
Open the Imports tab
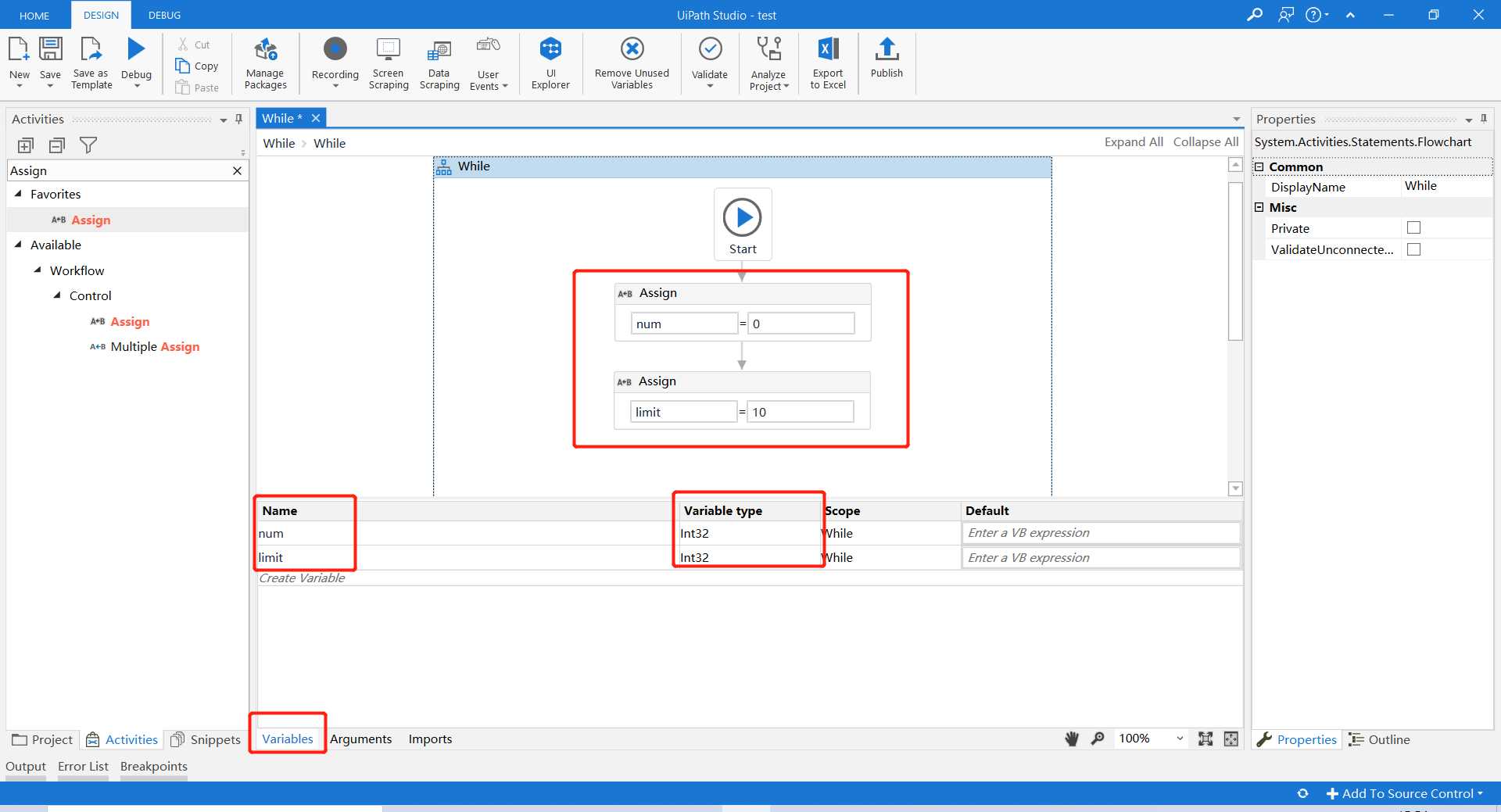[430, 739]
